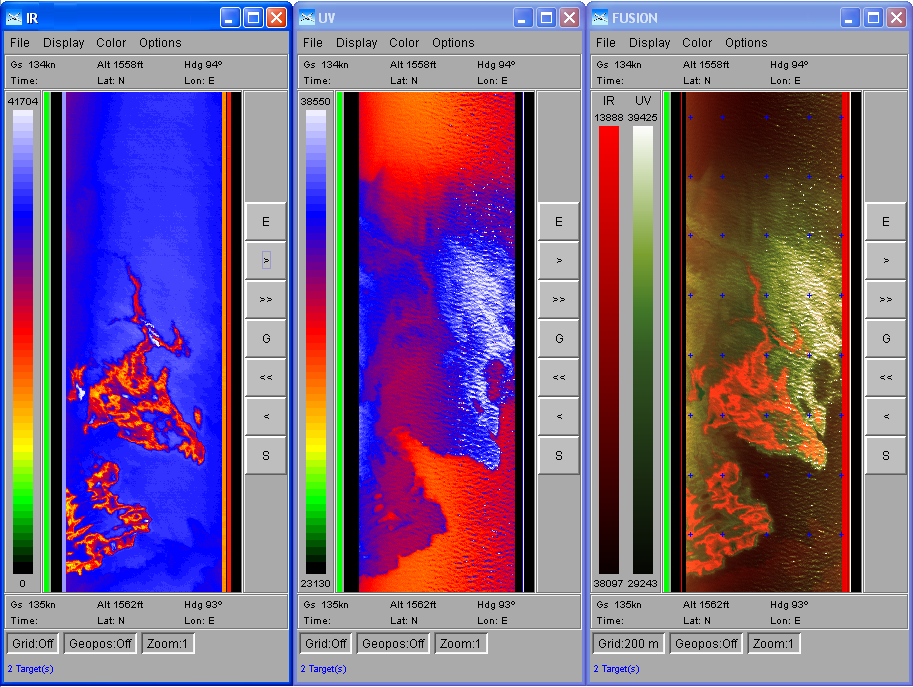Click the E button in FUSION window
Screen dimensions: 913x687
point(886,222)
